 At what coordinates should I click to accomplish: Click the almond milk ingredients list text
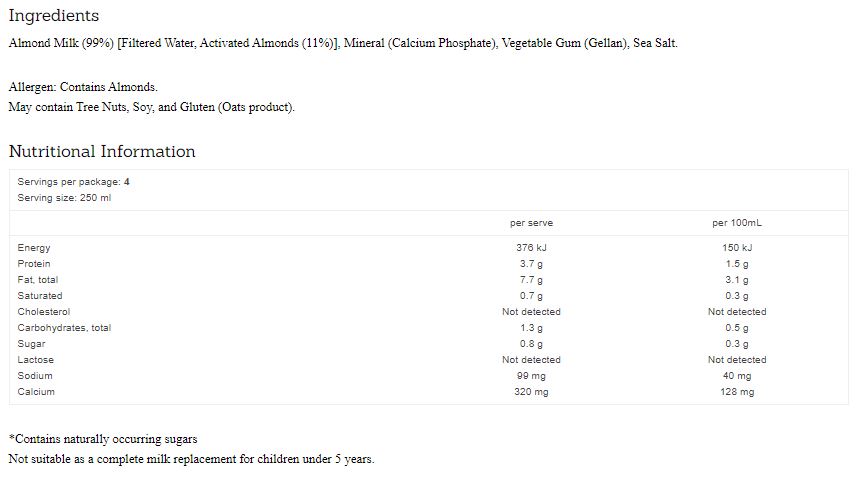[342, 44]
